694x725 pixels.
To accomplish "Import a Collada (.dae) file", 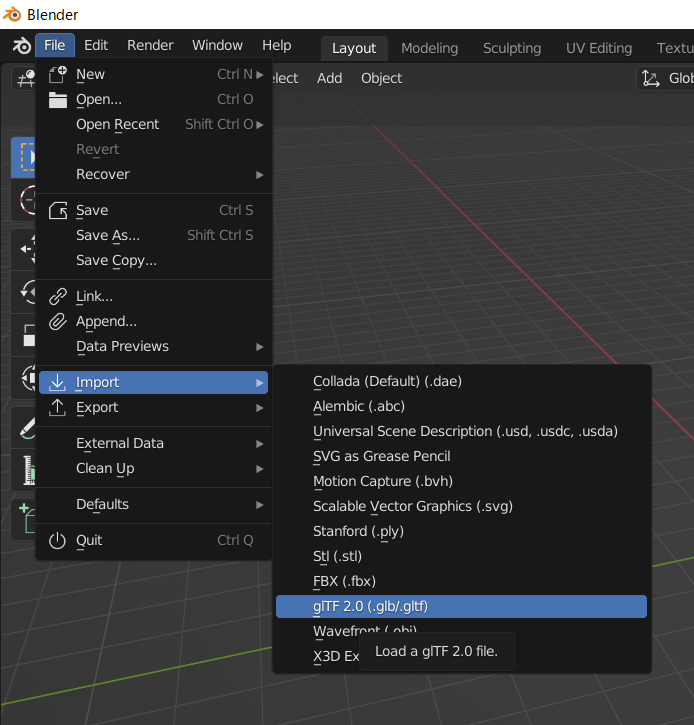I will tap(461, 381).
